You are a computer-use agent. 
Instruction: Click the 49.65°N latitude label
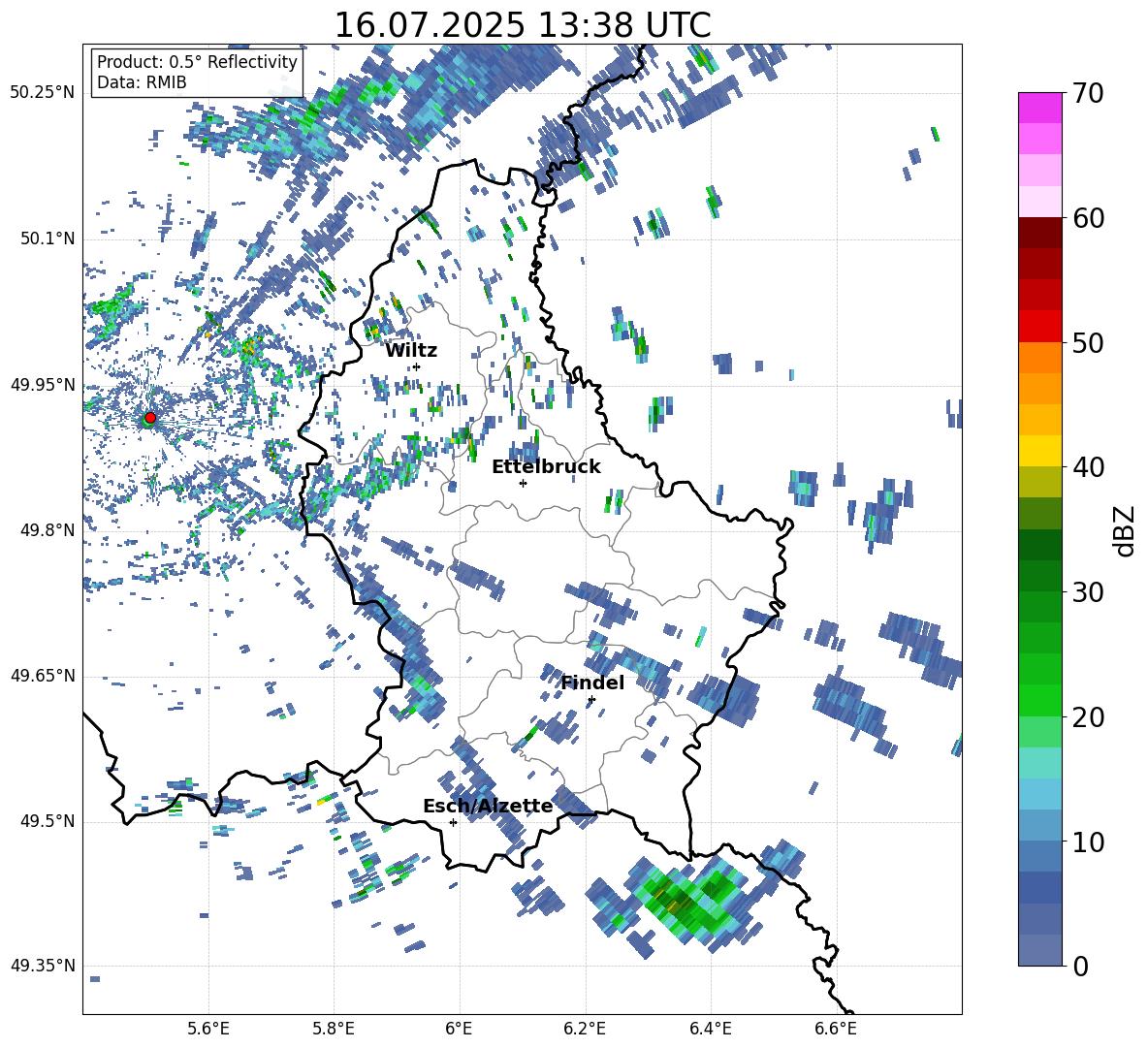[x=44, y=676]
